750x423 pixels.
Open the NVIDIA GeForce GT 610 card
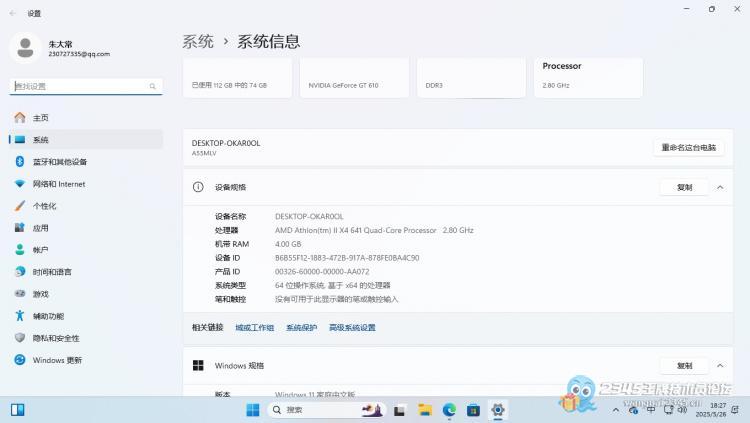pyautogui.click(x=354, y=78)
